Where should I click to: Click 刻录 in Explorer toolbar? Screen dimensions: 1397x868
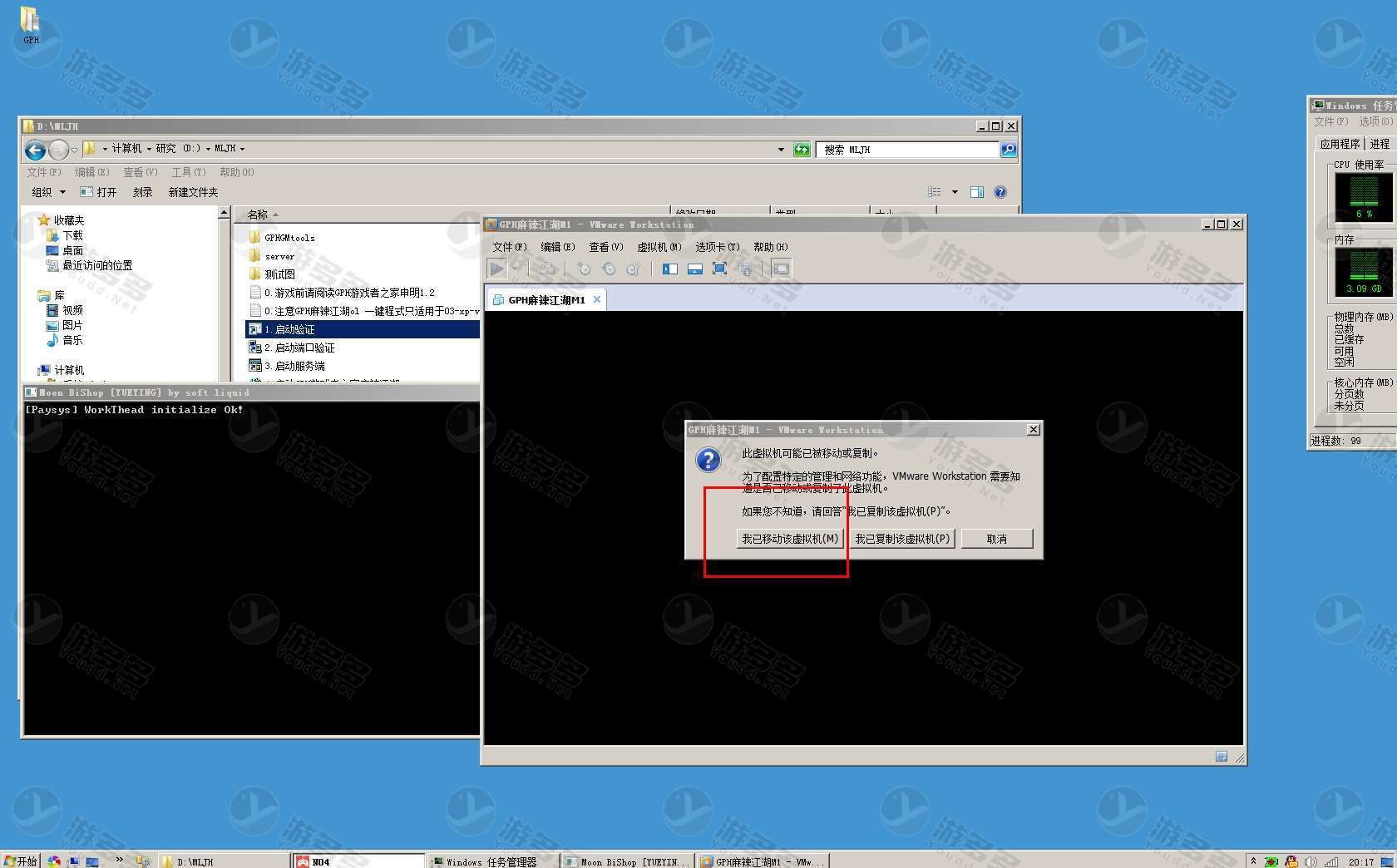point(142,192)
